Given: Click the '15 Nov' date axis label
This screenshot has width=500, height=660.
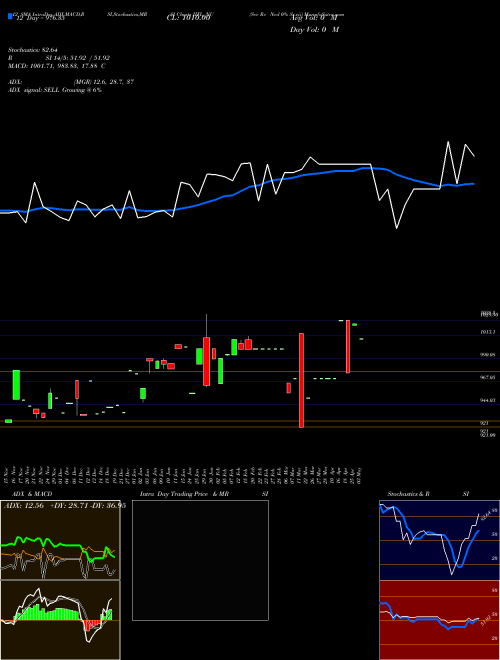Looking at the screenshot, I should point(8,476).
